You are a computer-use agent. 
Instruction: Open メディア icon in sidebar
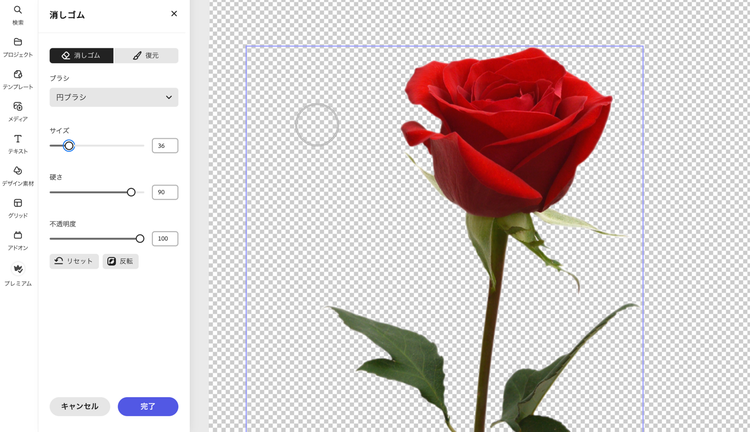[x=18, y=106]
